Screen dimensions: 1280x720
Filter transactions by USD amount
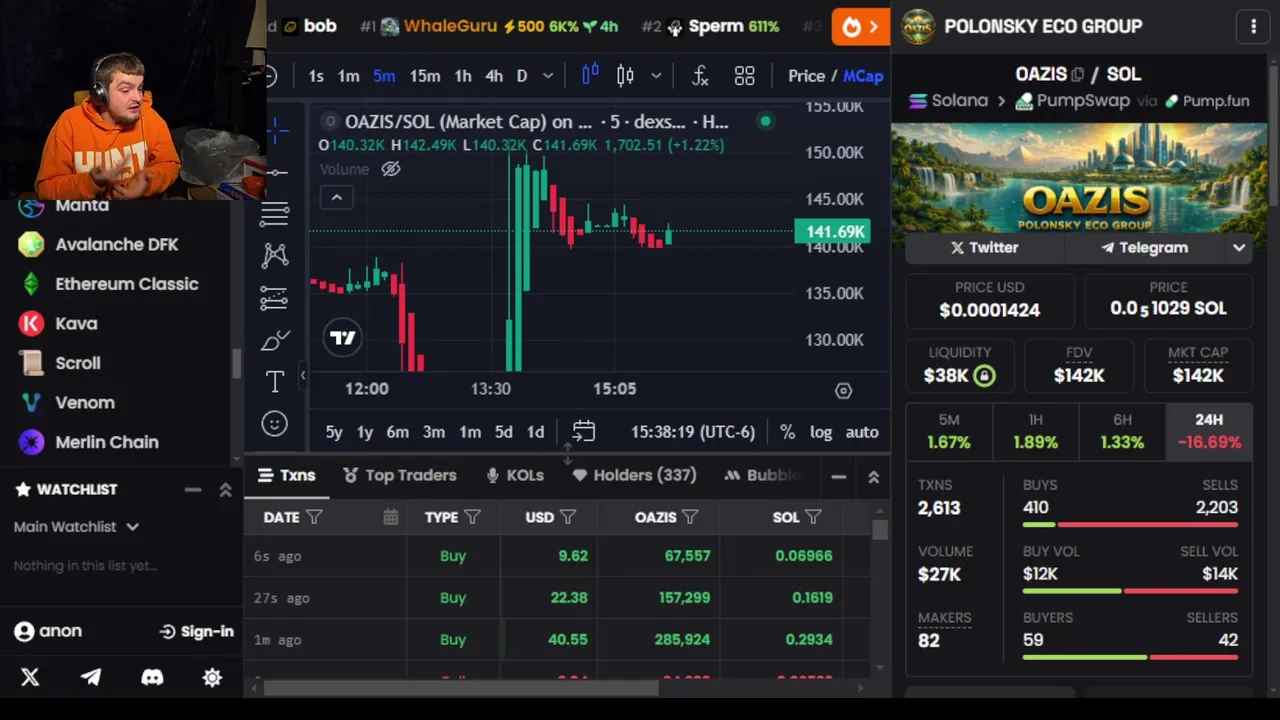(x=568, y=517)
